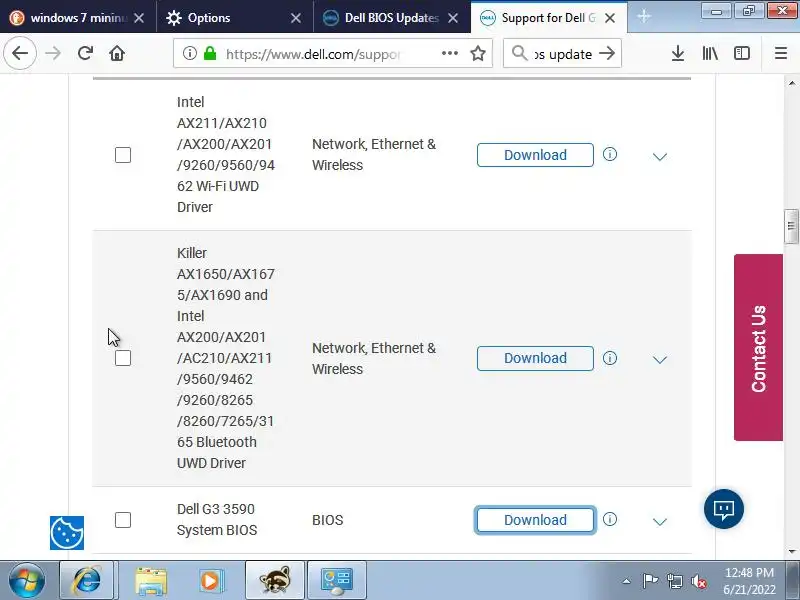Reload the current page
This screenshot has height=600, width=800.
(x=85, y=53)
